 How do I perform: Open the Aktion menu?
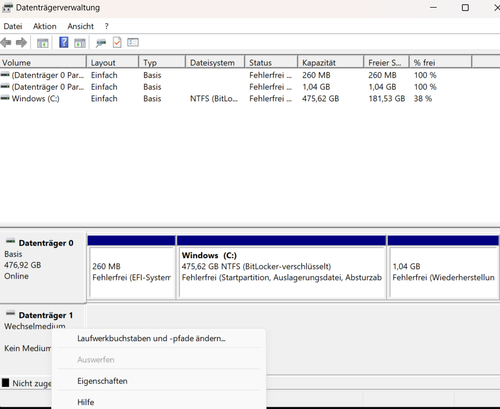45,26
